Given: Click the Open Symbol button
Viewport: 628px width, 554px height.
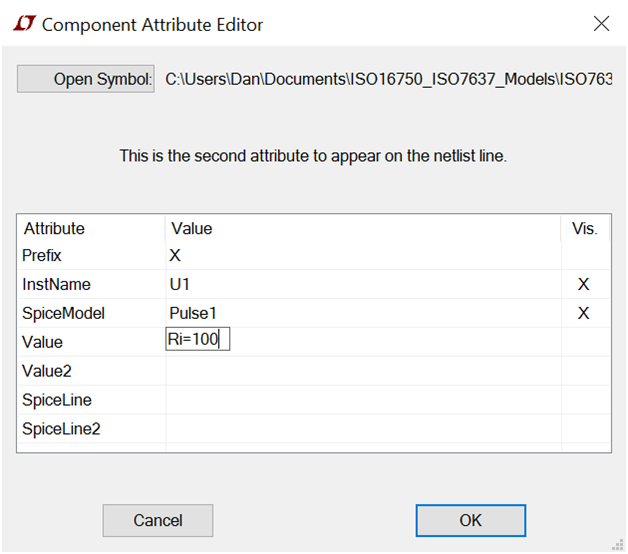Looking at the screenshot, I should [86, 79].
